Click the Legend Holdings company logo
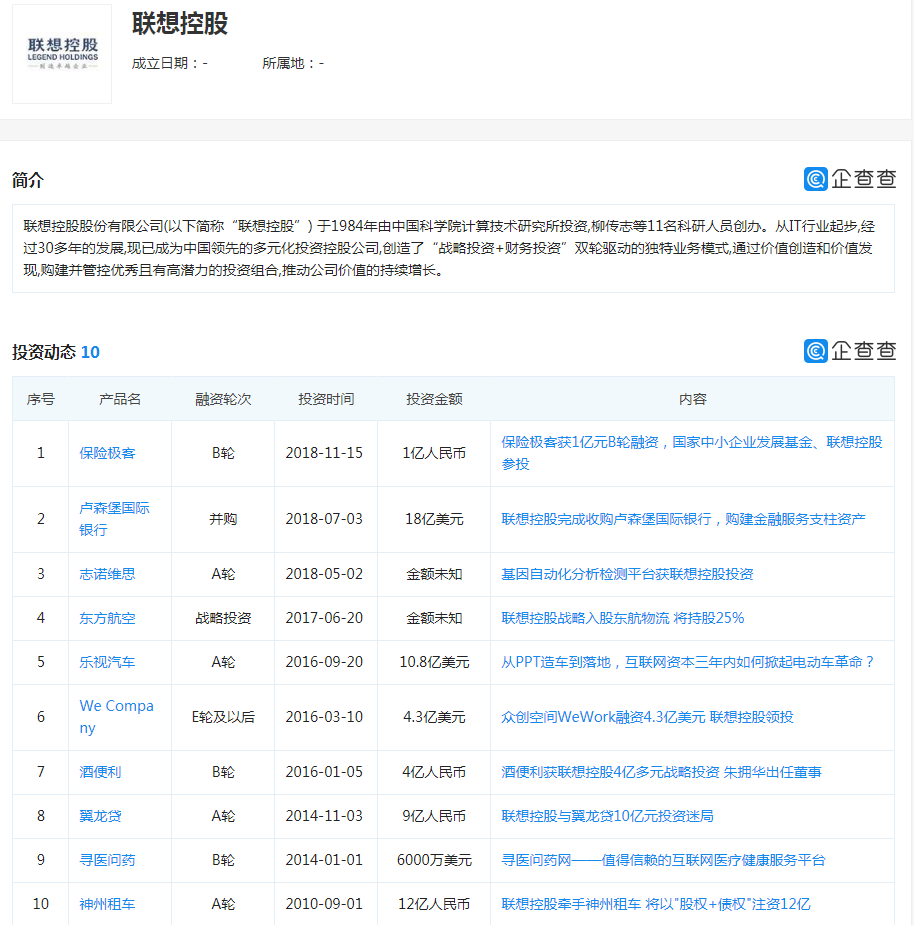The width and height of the screenshot is (914, 925). click(62, 54)
